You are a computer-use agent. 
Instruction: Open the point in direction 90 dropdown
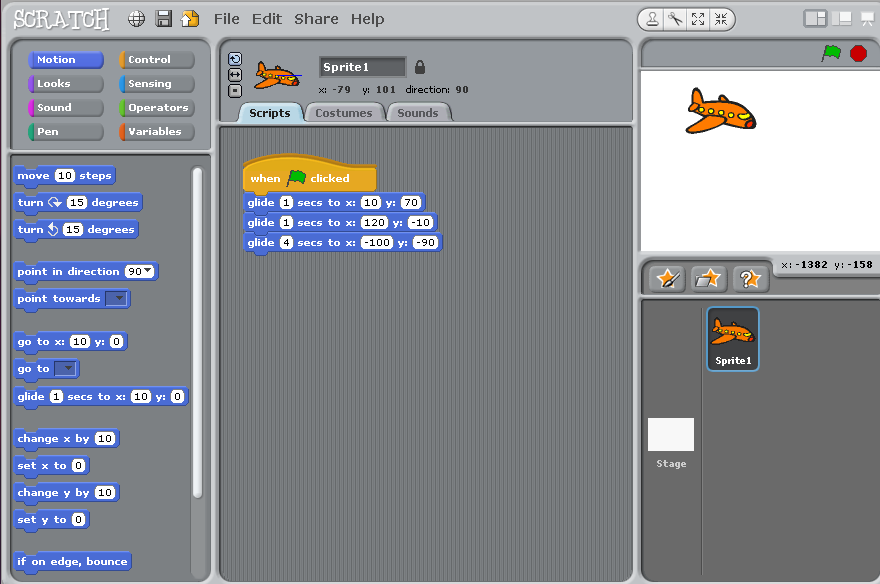pyautogui.click(x=148, y=271)
